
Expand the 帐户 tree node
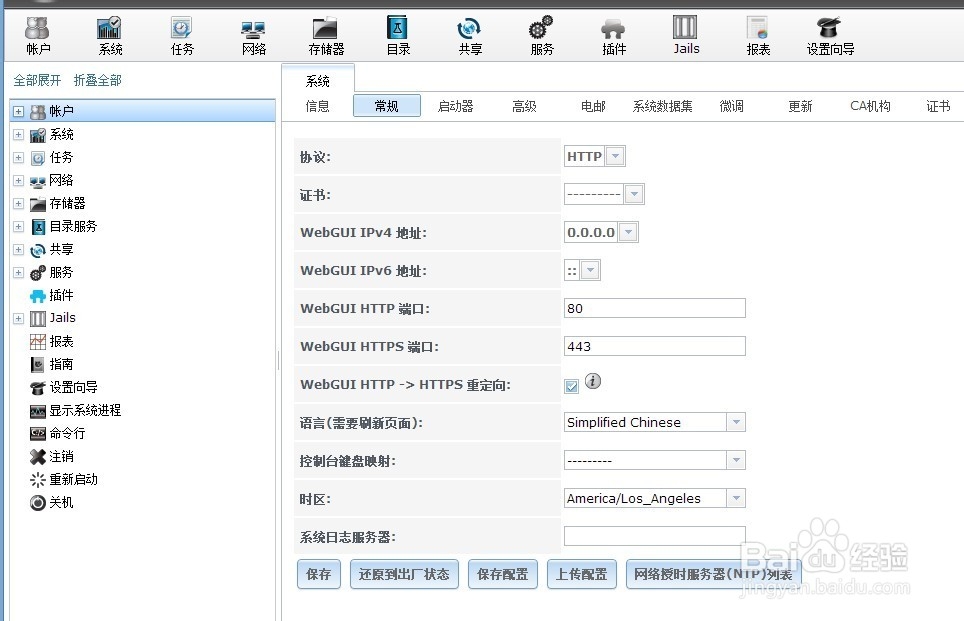(x=18, y=112)
